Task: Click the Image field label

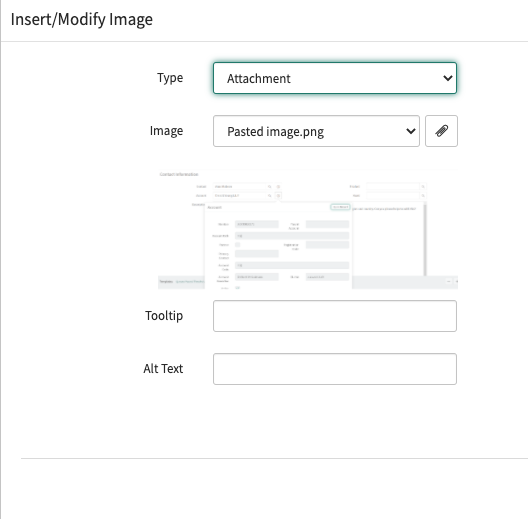Action: [x=166, y=131]
